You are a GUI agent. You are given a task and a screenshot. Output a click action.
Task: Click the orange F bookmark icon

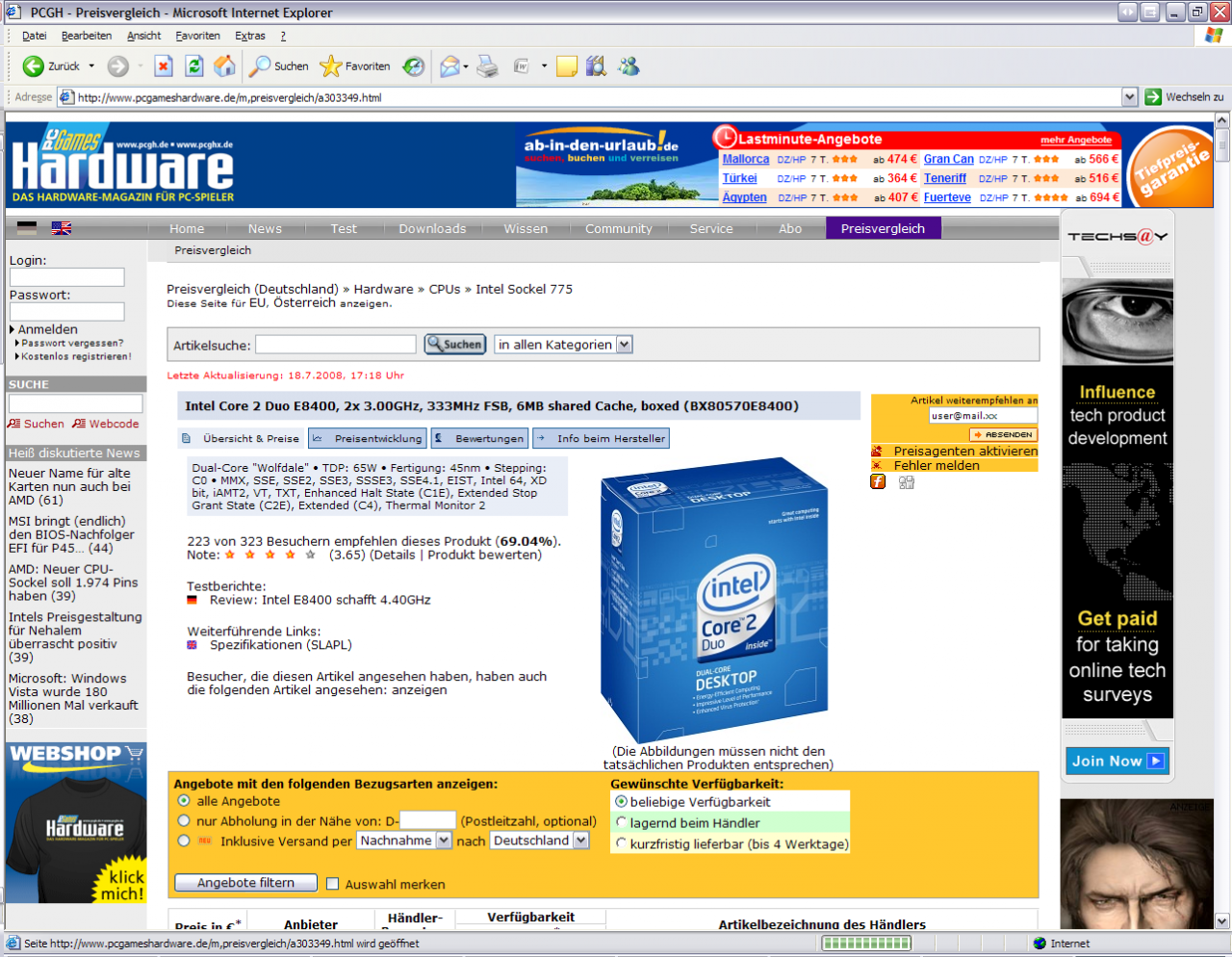point(878,481)
